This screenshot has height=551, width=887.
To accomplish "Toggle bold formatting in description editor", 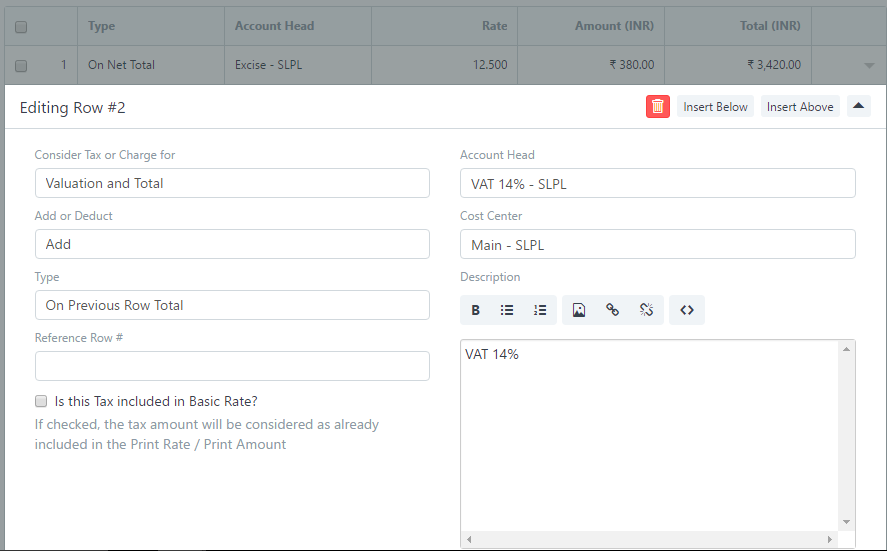I will pyautogui.click(x=476, y=310).
